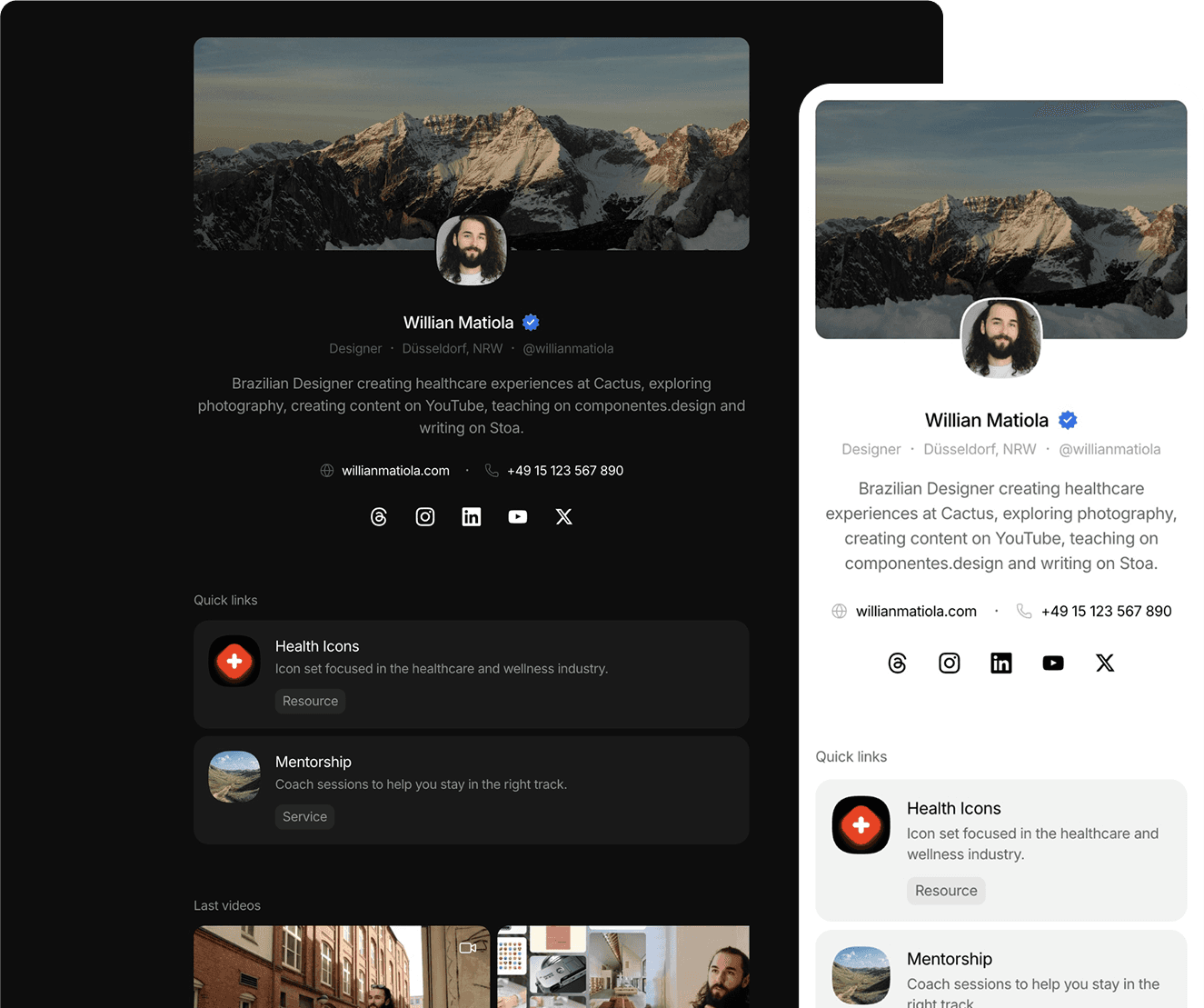Click Resource tag in dark Health Icons card
This screenshot has height=1008, width=1204.
[x=310, y=701]
